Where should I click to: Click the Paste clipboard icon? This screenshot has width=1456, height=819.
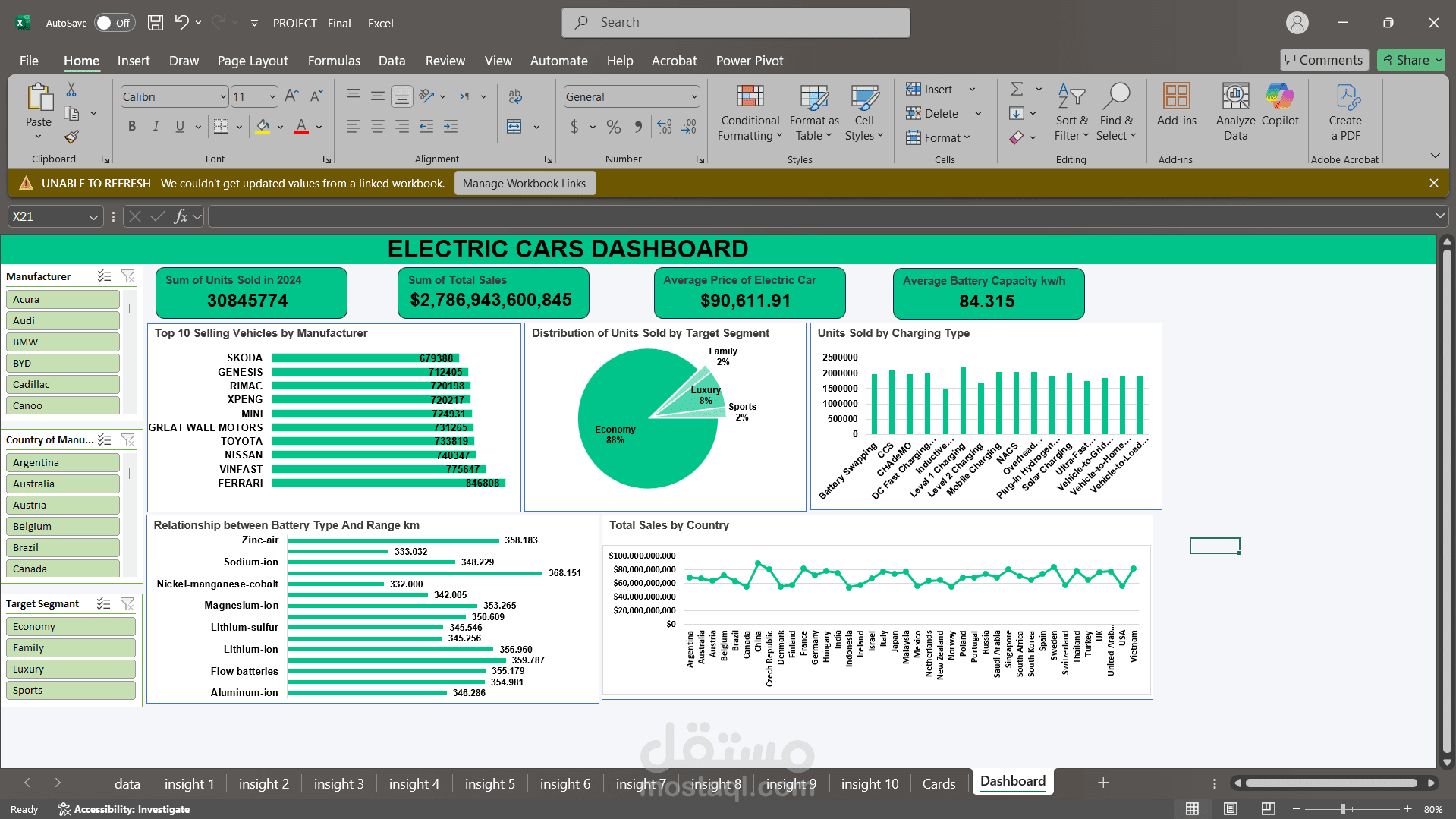(x=39, y=98)
